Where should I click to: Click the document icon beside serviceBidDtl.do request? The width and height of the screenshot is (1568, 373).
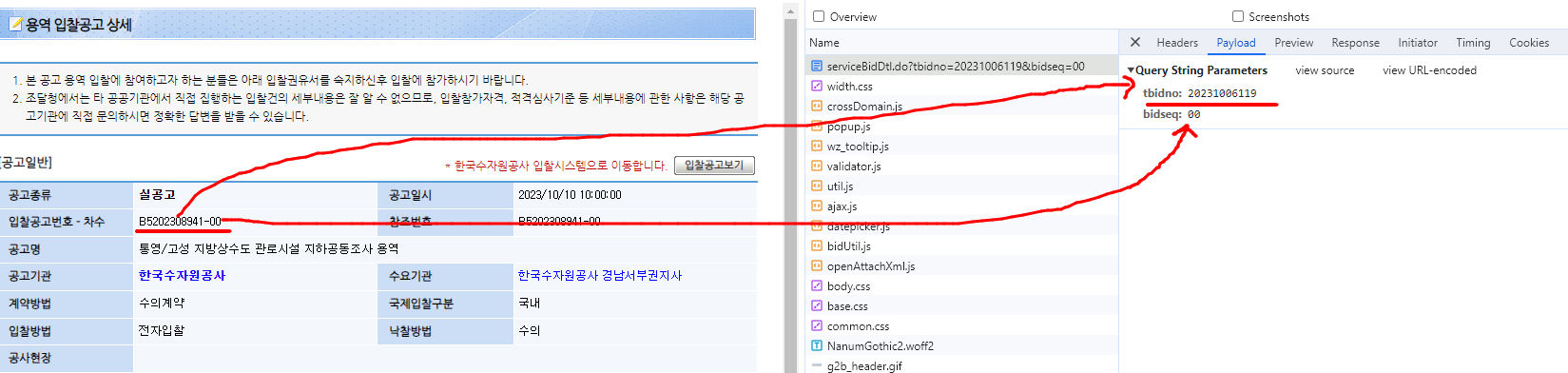pyautogui.click(x=817, y=67)
